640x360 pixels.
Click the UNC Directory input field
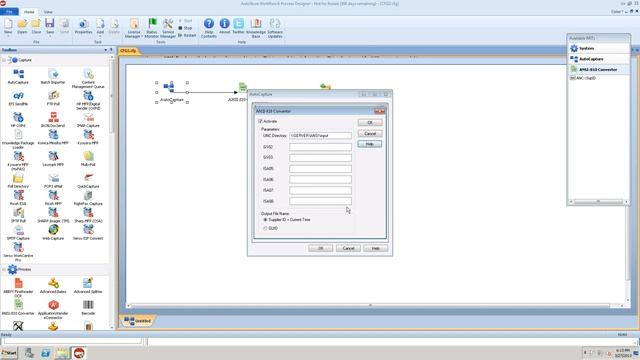coord(320,136)
